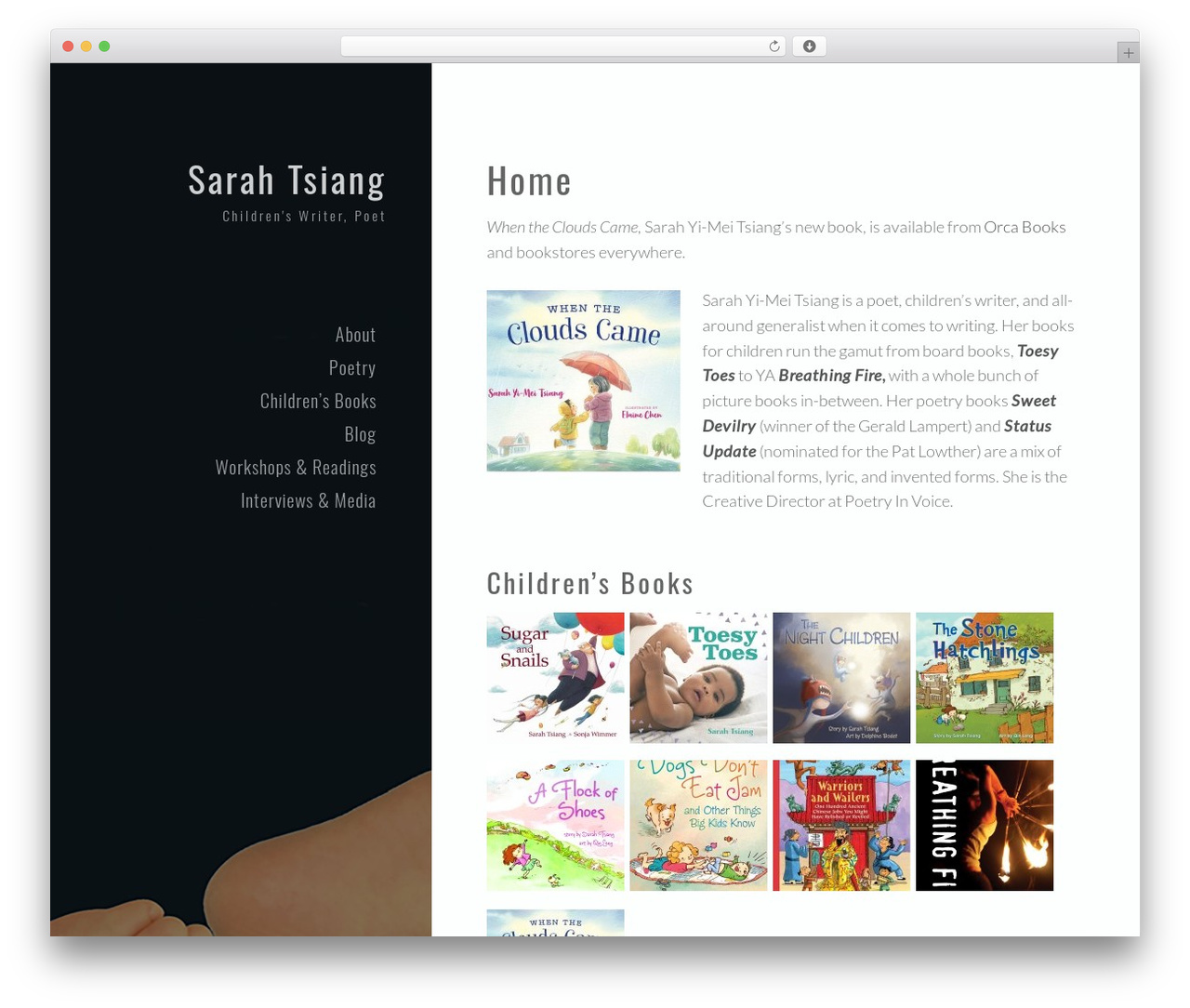This screenshot has width=1190, height=1008.
Task: Minimize the window using yellow button
Action: pyautogui.click(x=86, y=46)
